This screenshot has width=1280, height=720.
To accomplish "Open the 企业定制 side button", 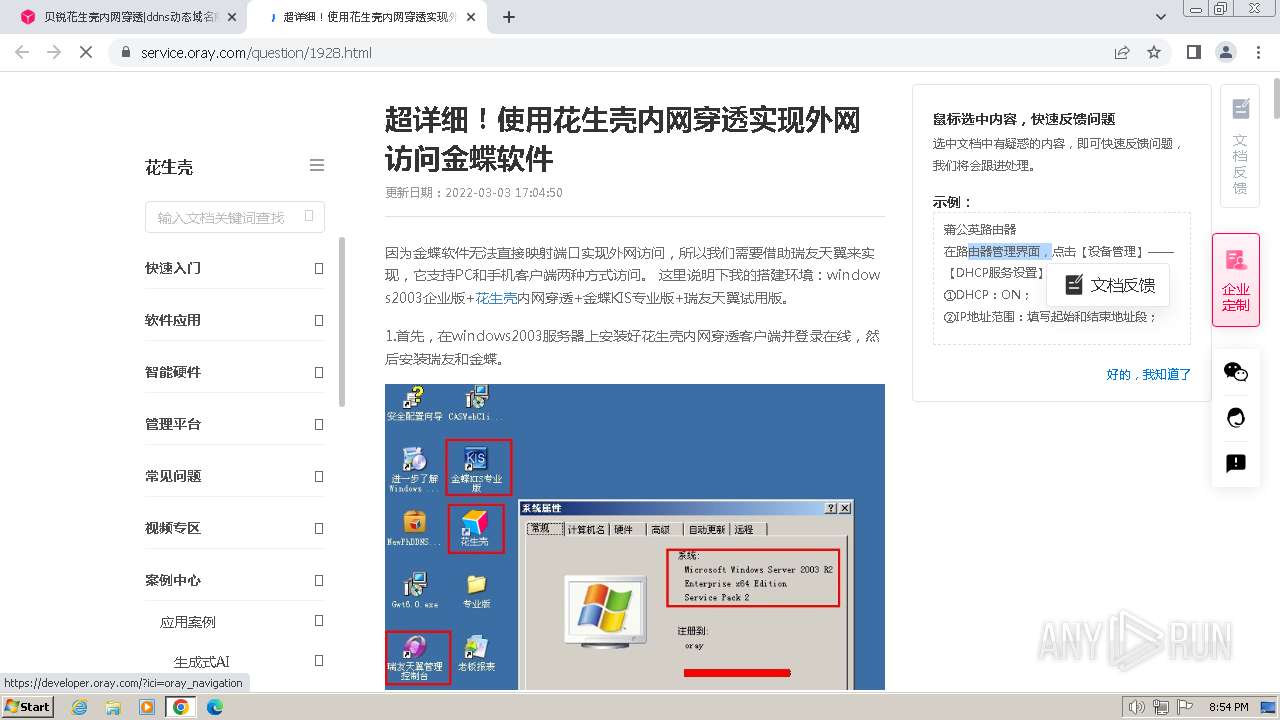I will tap(1236, 280).
